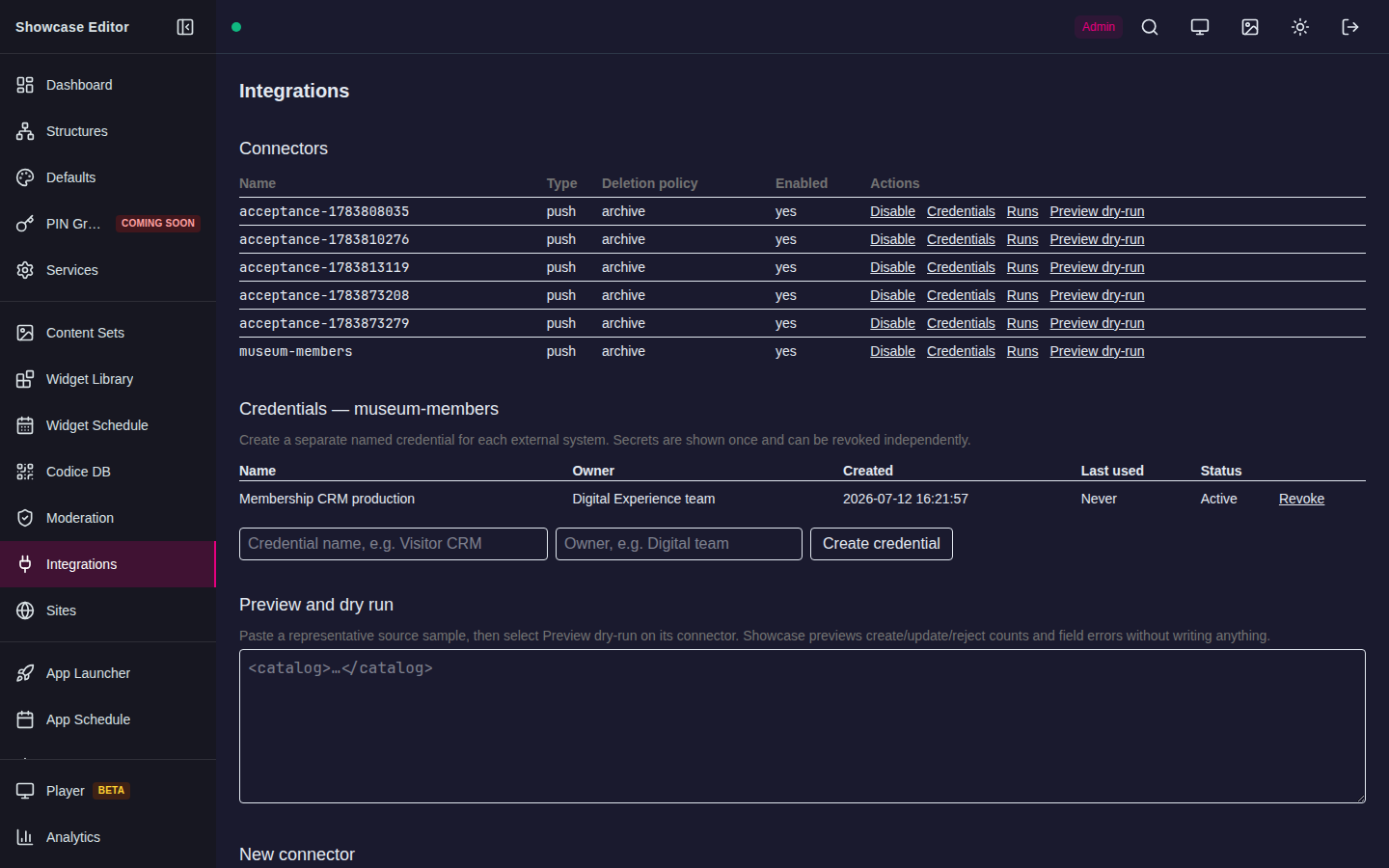
Task: Open the image gallery icon in header
Action: click(x=1250, y=27)
